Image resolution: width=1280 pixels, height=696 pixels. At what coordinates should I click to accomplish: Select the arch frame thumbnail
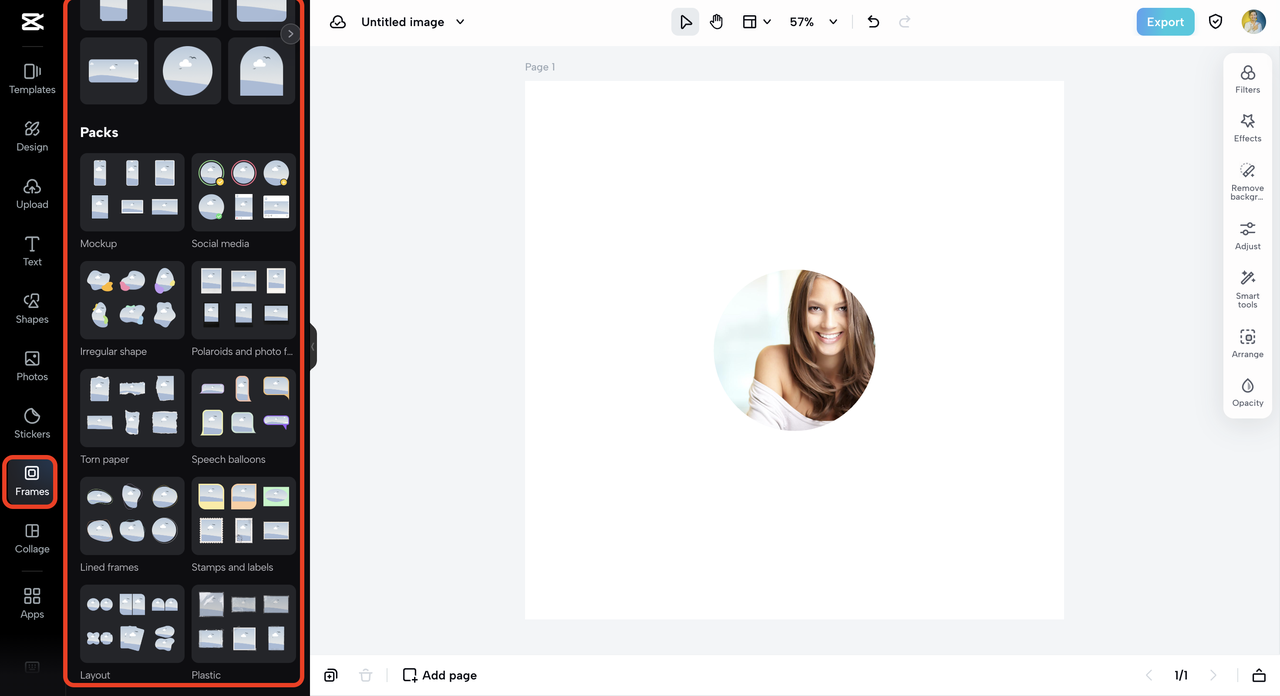pyautogui.click(x=262, y=71)
